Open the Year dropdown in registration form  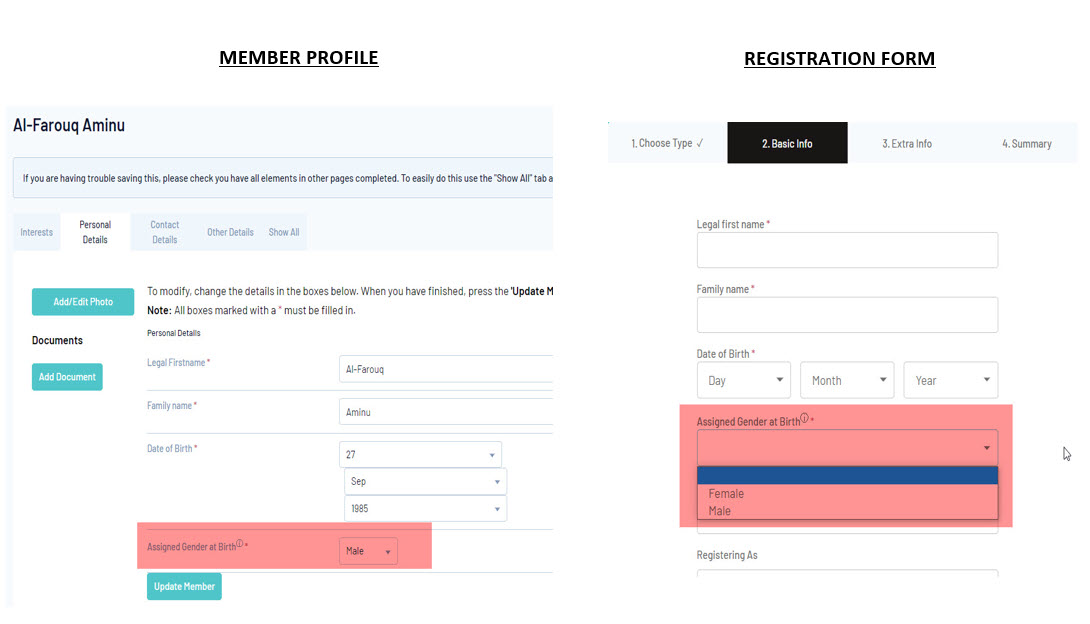click(950, 380)
